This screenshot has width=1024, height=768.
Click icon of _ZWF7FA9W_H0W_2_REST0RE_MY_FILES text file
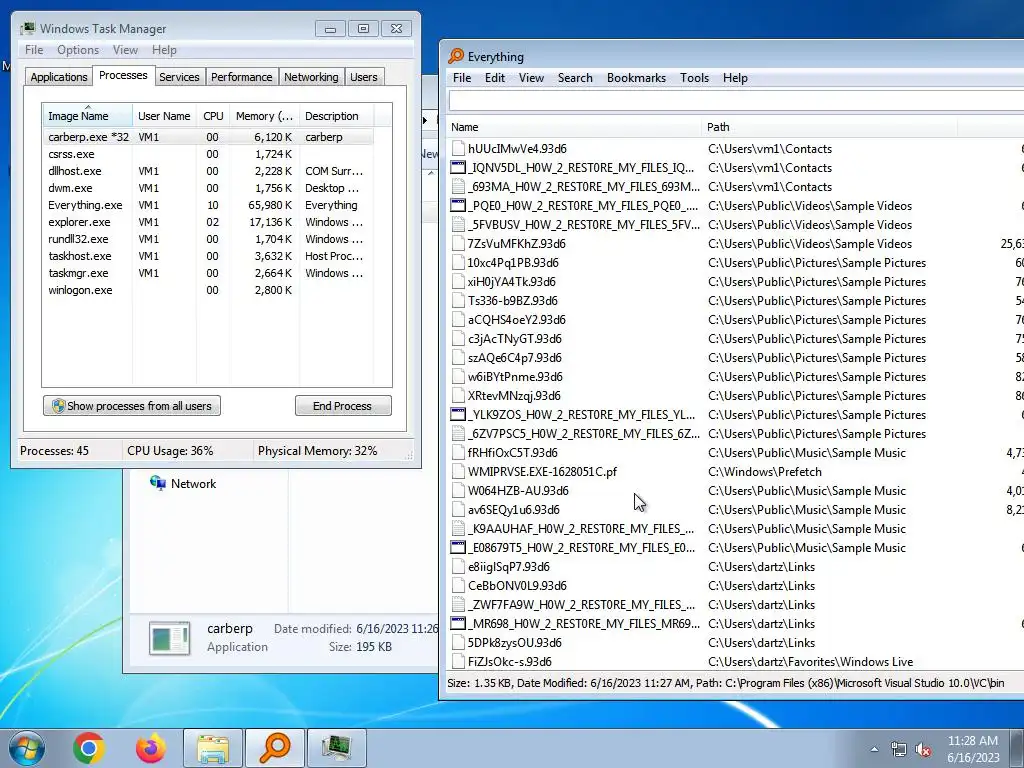pyautogui.click(x=458, y=605)
